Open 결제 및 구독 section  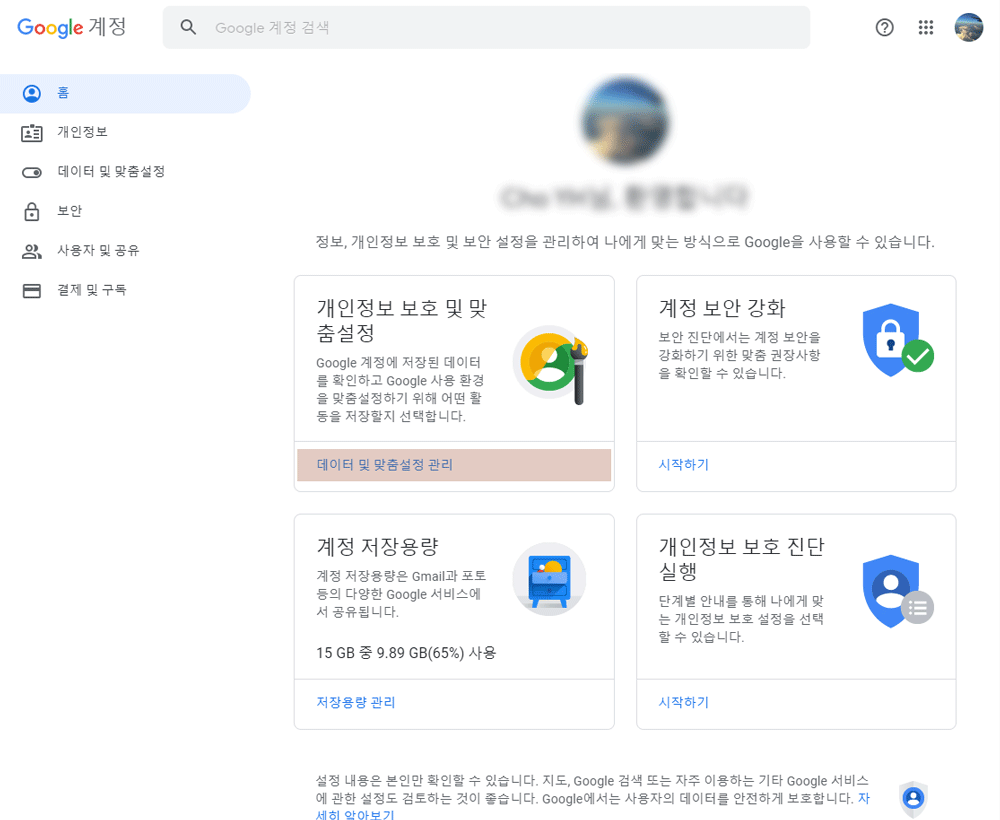pos(92,290)
